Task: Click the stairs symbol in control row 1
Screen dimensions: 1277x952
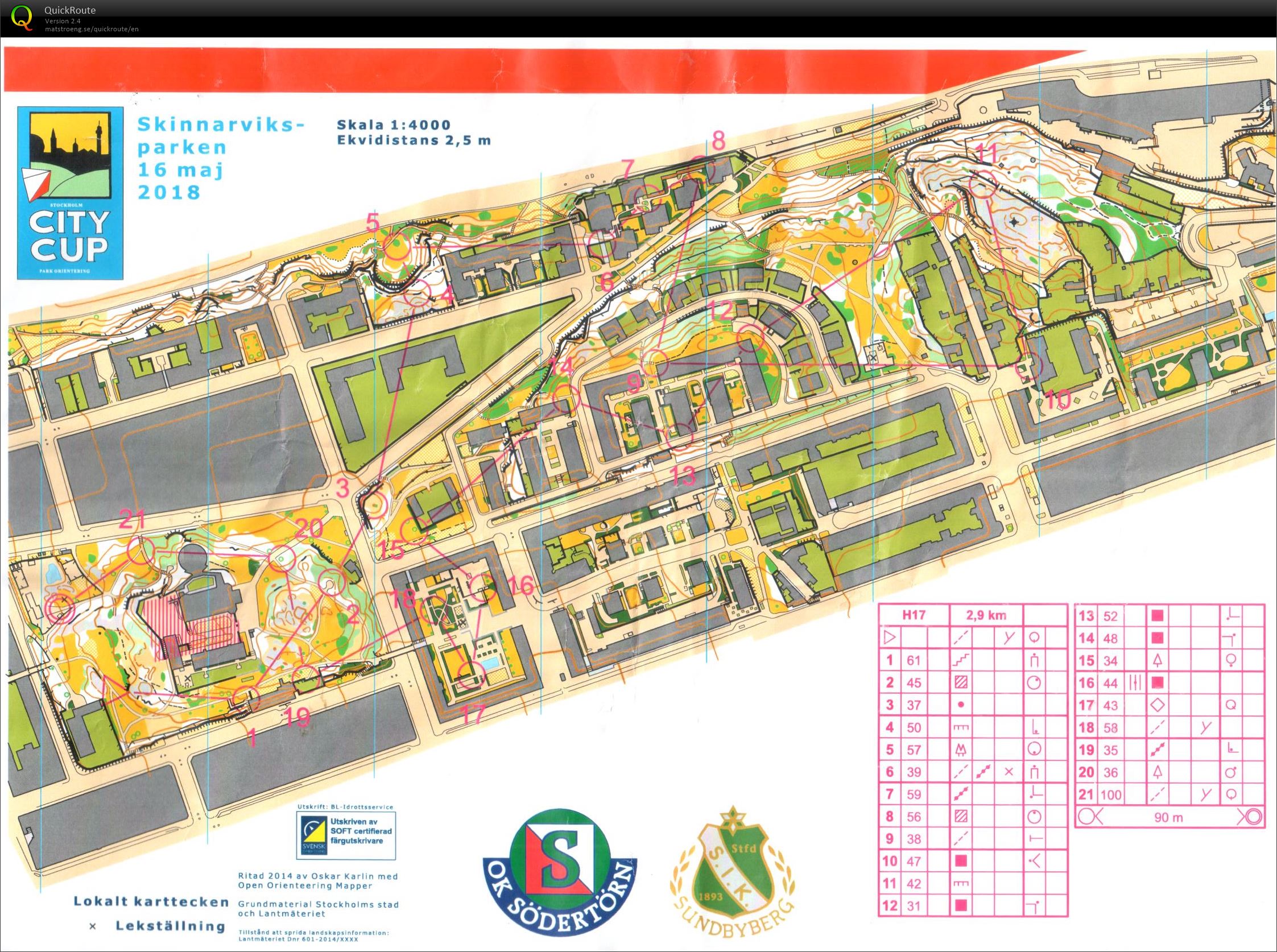Action: [962, 660]
